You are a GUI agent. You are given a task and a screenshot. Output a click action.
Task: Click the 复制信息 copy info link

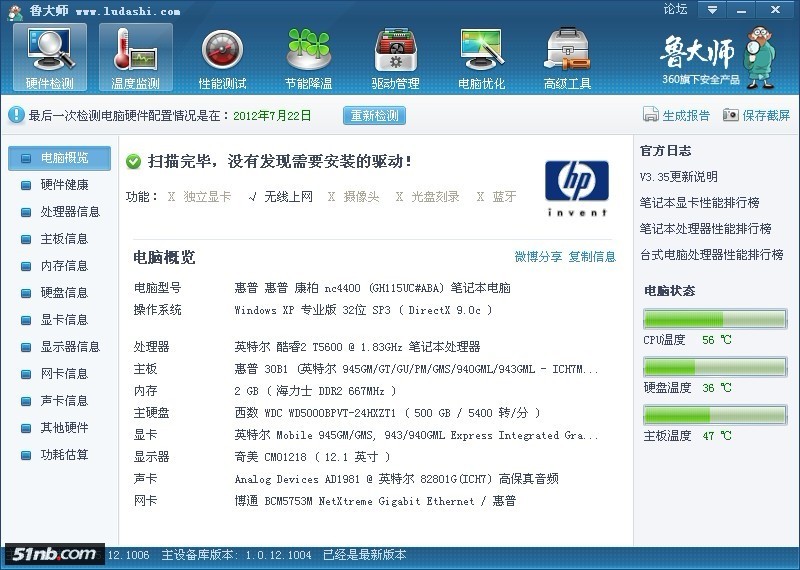[592, 257]
